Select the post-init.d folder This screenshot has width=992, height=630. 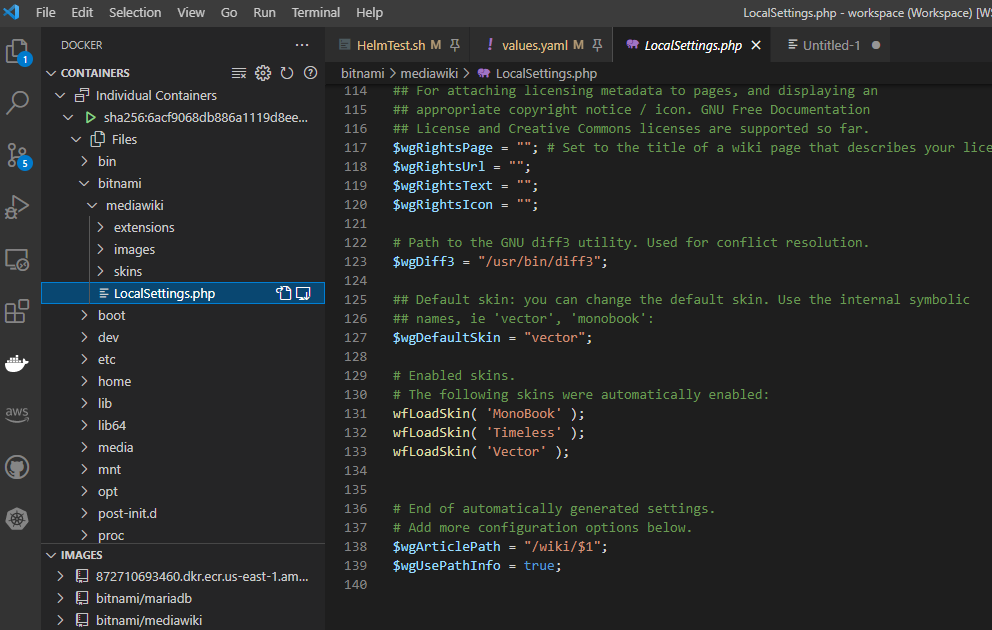coord(183,513)
